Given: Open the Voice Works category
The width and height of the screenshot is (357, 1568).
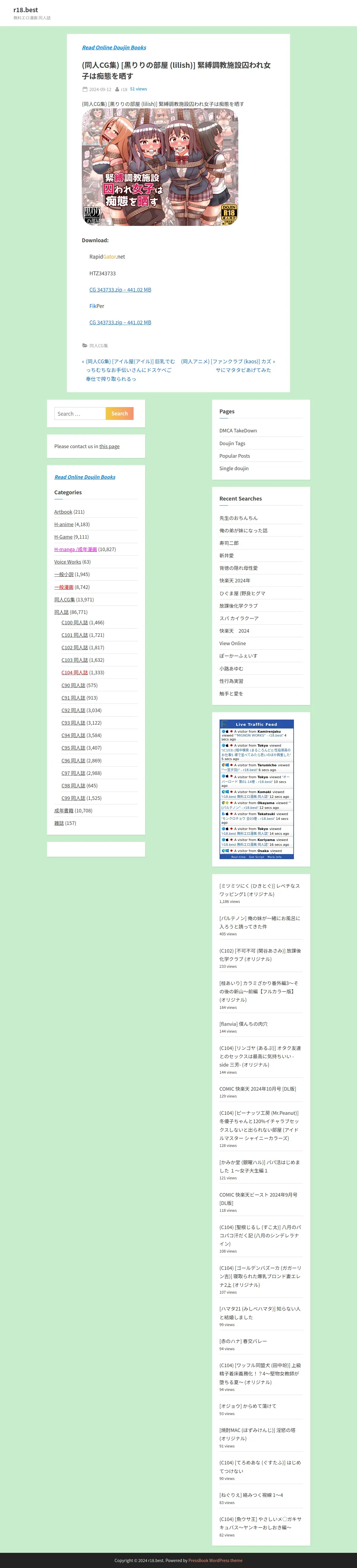Looking at the screenshot, I should (68, 562).
